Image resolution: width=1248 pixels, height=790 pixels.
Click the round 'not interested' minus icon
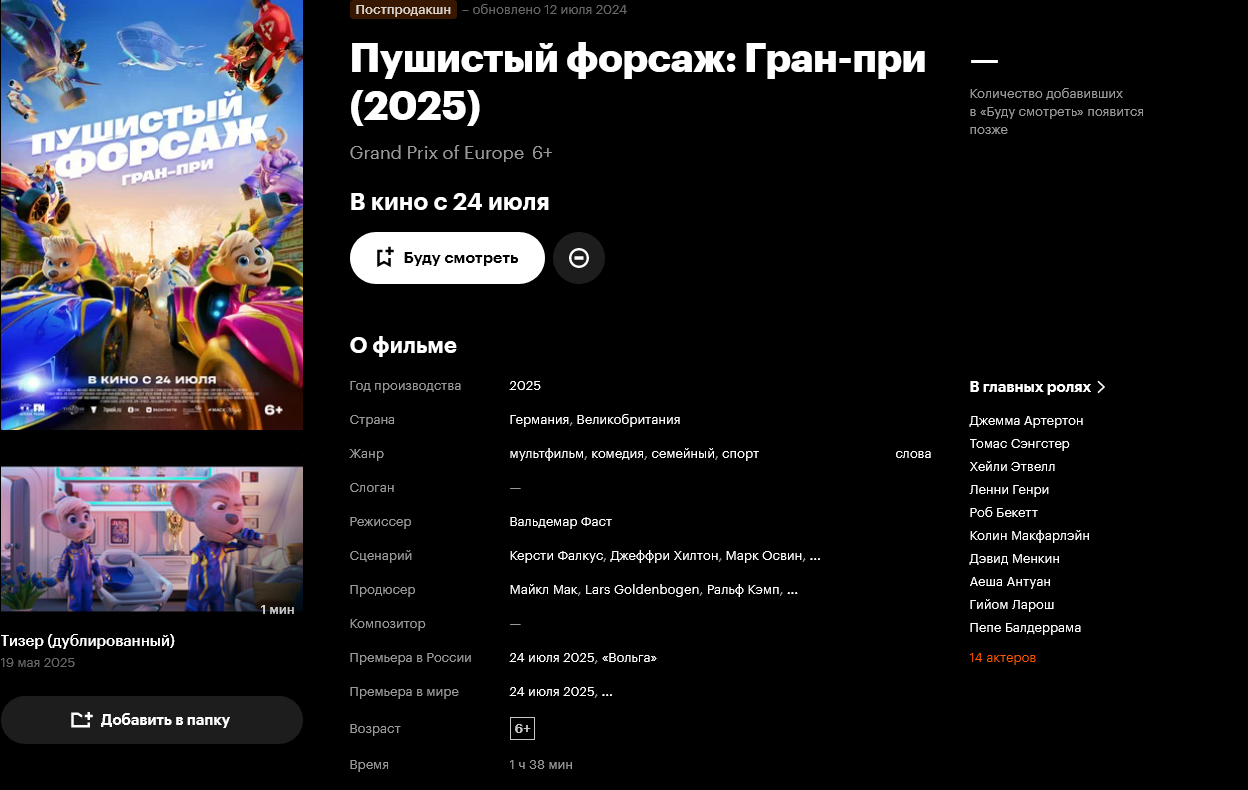click(579, 258)
